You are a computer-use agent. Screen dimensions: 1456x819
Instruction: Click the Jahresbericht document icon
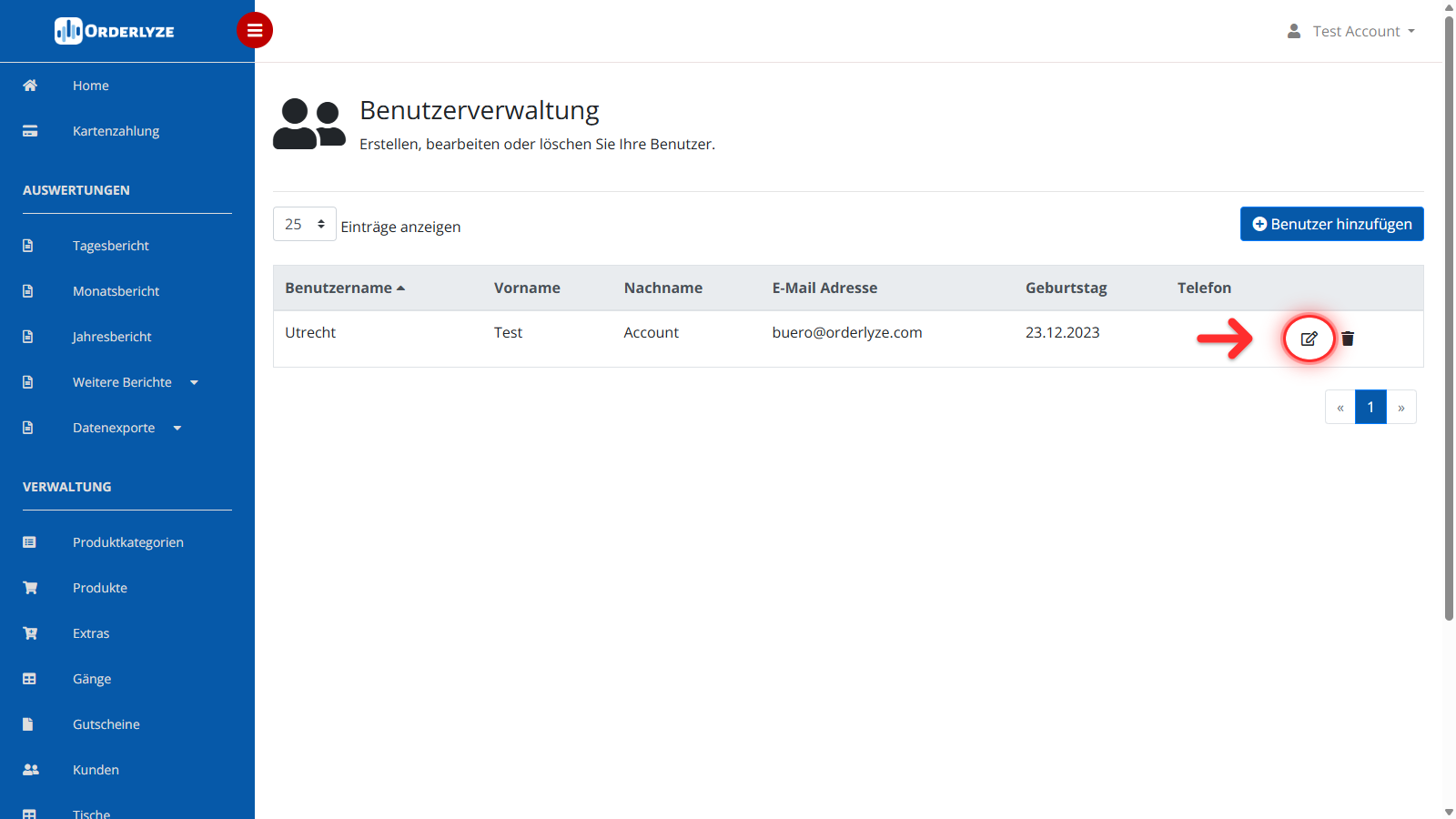[28, 337]
